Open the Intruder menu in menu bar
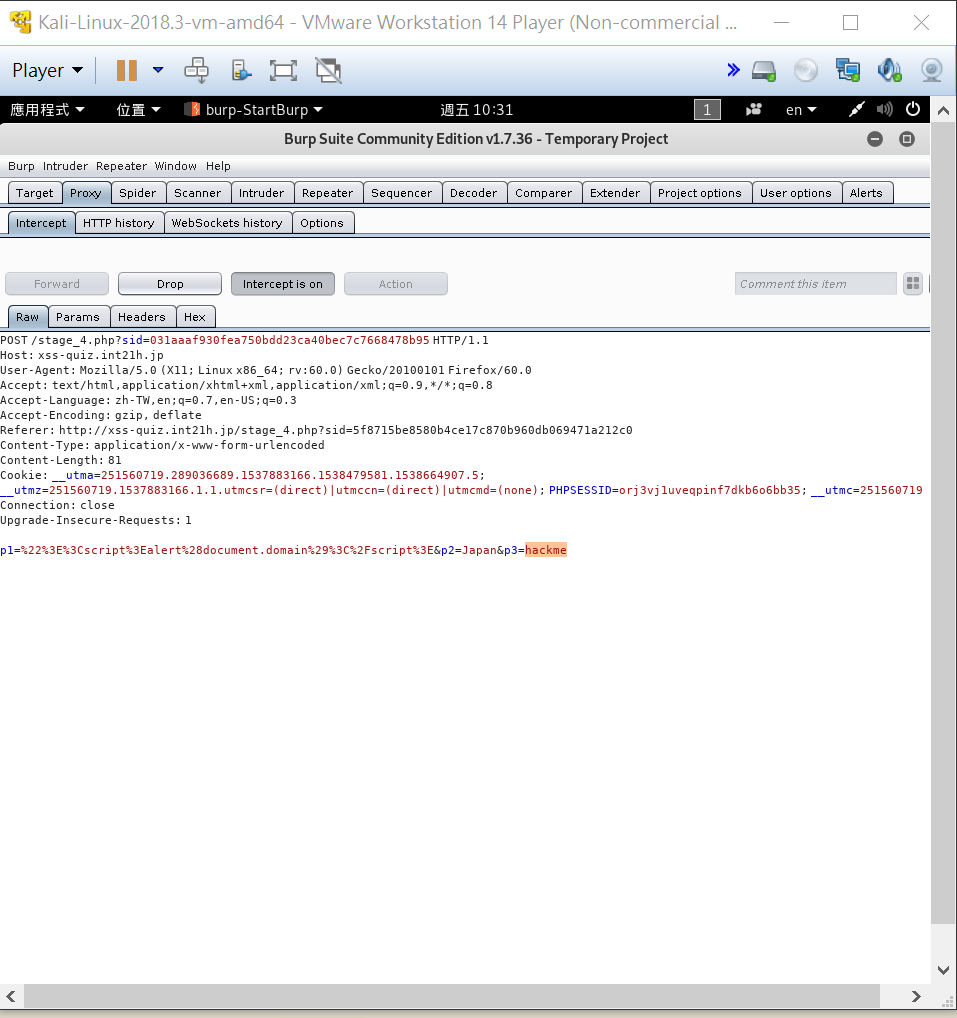Viewport: 957px width, 1018px height. click(x=65, y=166)
